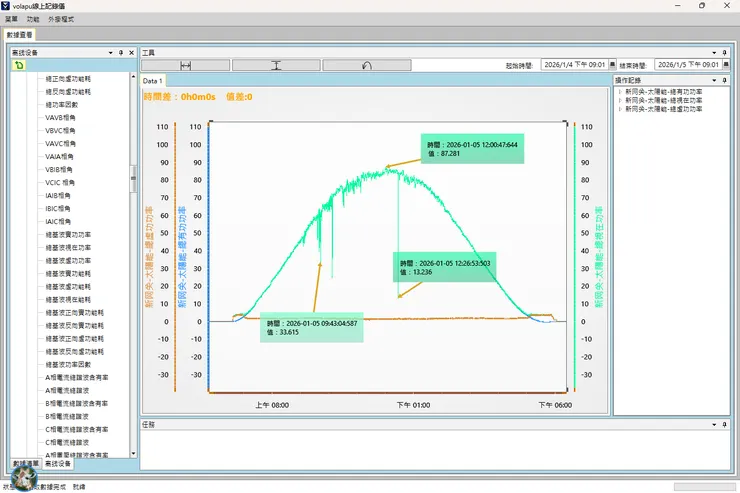Expand the 總視在功率 operation record entry
Image resolution: width=740 pixels, height=493 pixels.
[620, 100]
